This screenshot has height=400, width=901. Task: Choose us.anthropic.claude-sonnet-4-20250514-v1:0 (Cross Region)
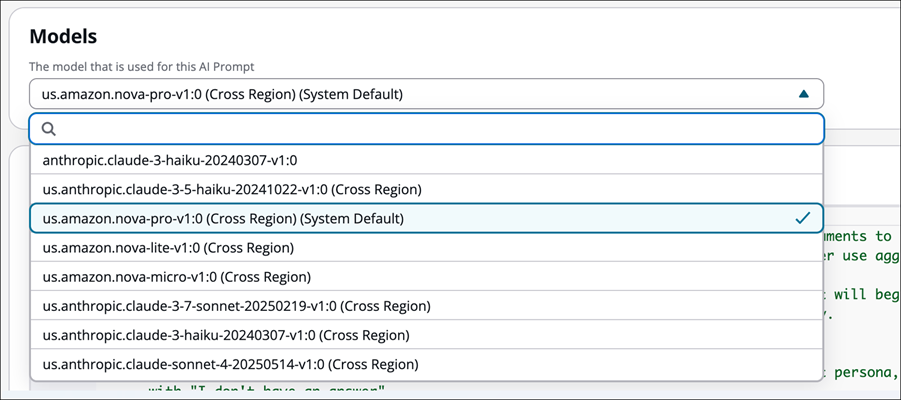pyautogui.click(x=230, y=364)
